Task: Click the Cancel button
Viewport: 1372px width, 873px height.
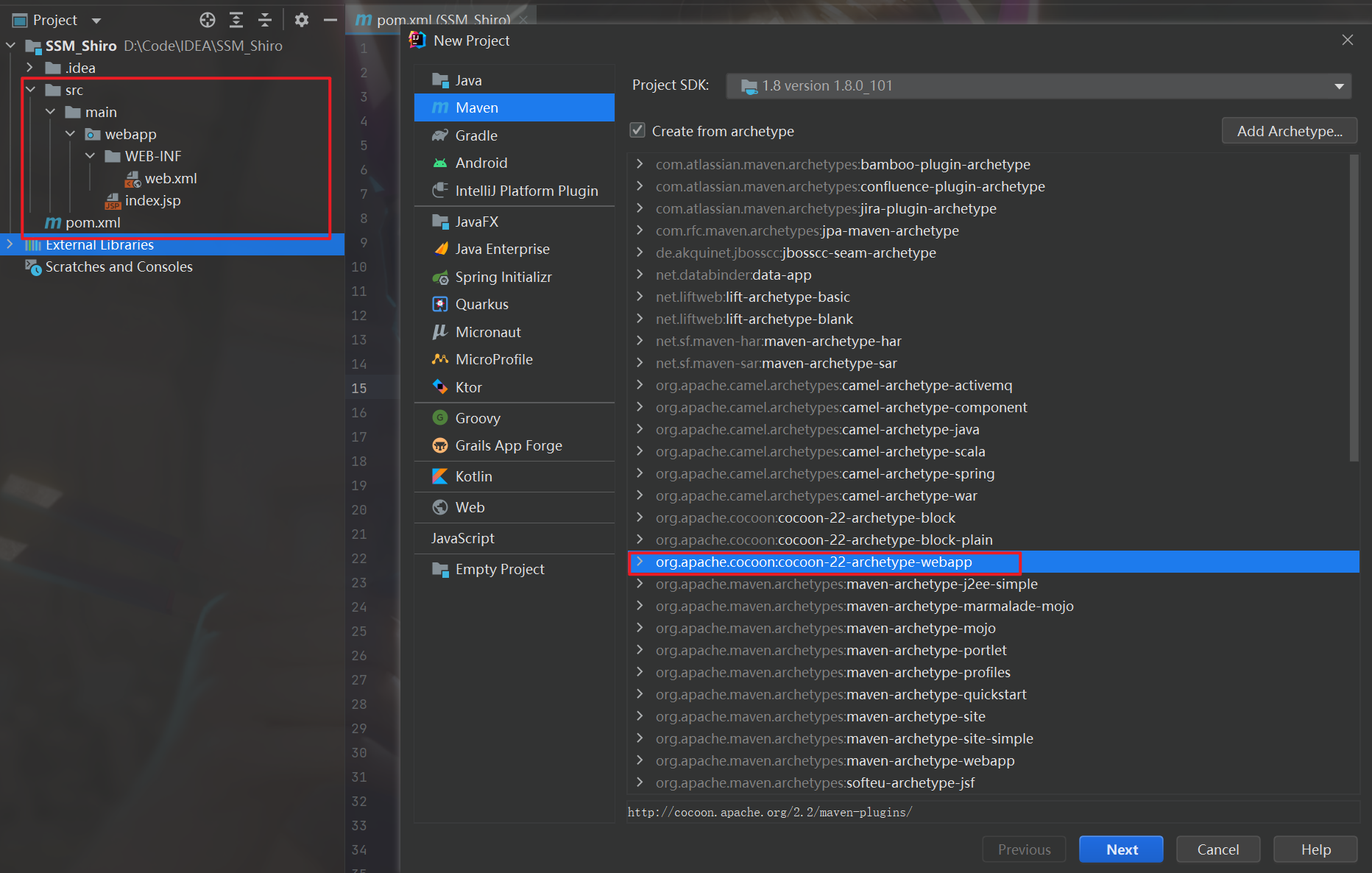Action: click(1218, 849)
